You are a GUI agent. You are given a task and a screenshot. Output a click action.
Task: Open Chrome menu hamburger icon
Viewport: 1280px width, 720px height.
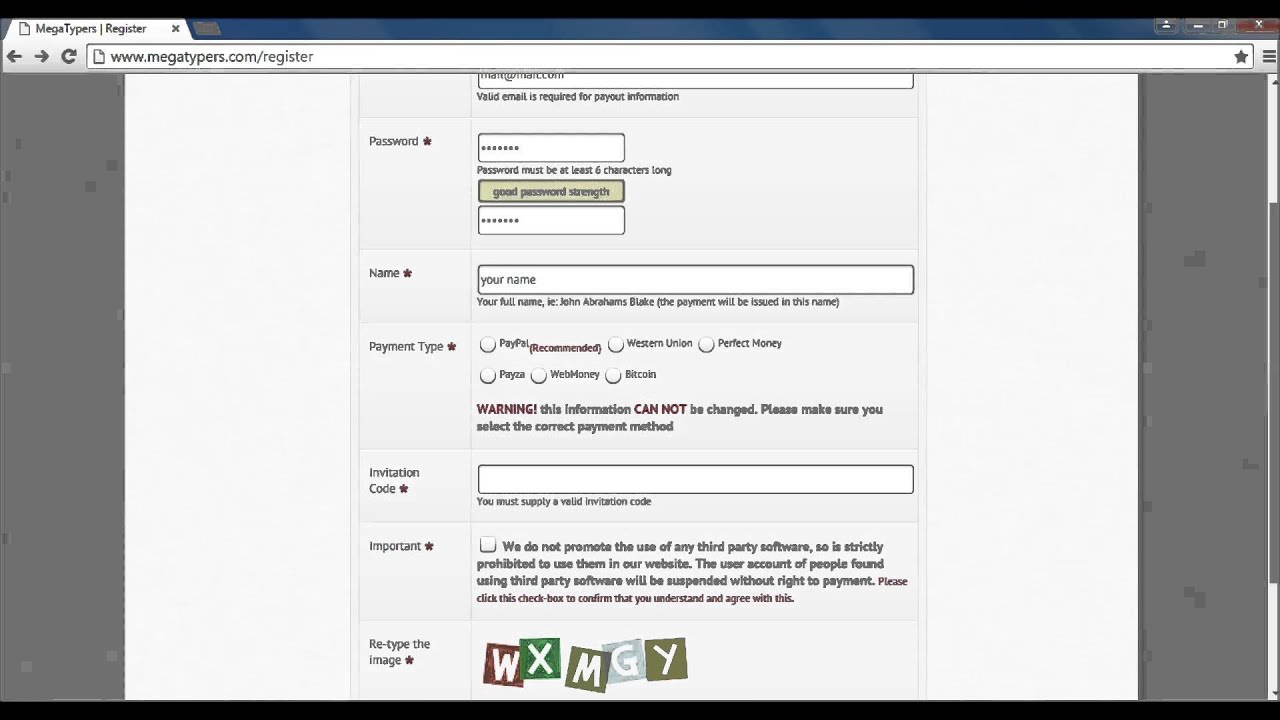(x=1269, y=57)
